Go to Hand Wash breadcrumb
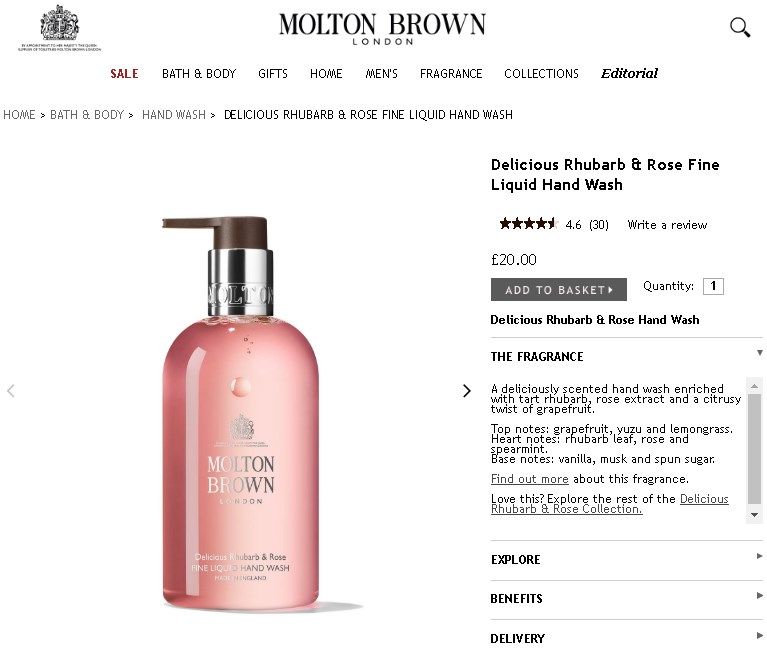Viewport: 767px width, 652px height. point(174,114)
